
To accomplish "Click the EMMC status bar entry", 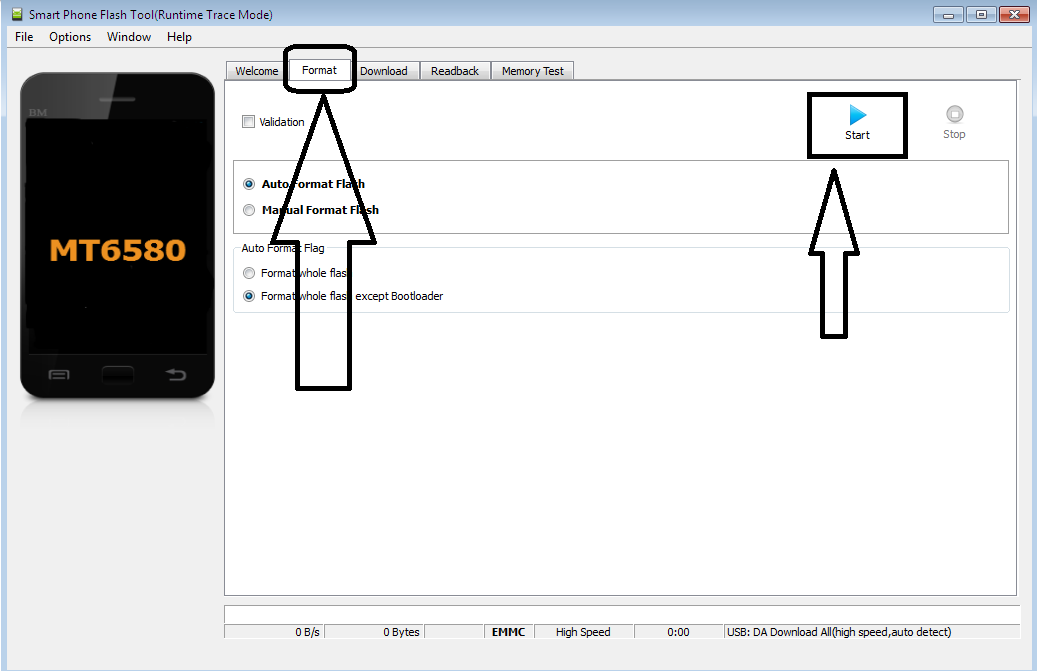I will pos(509,632).
